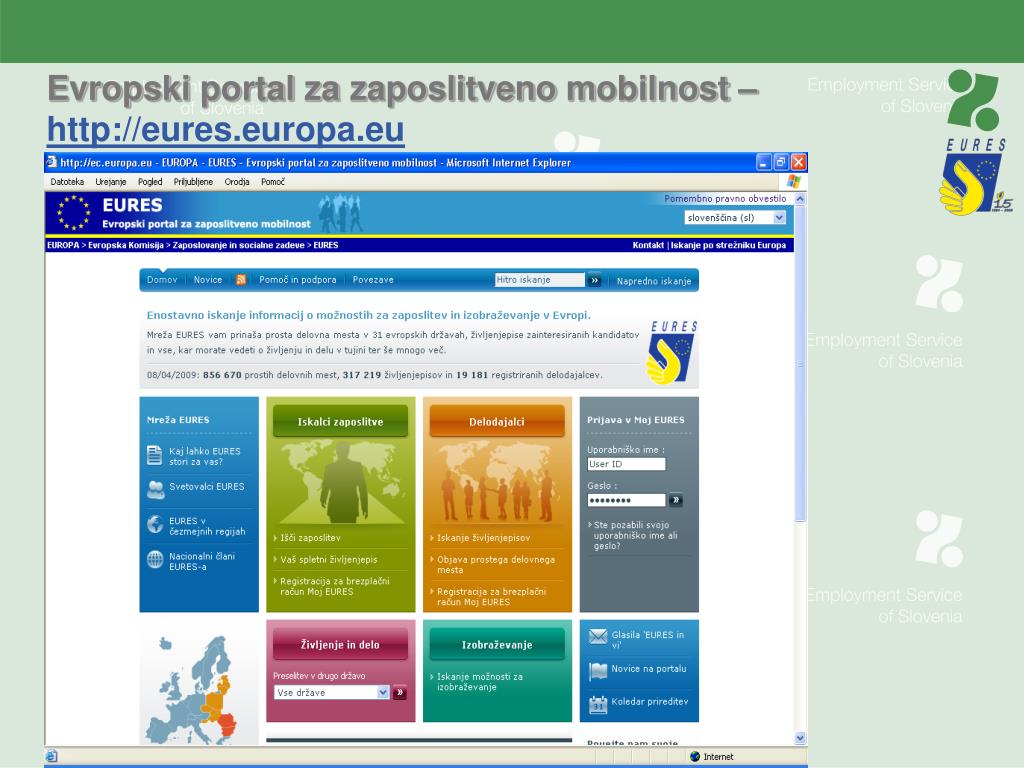Click the Delodajalci button
The height and width of the screenshot is (768, 1024).
(x=497, y=421)
